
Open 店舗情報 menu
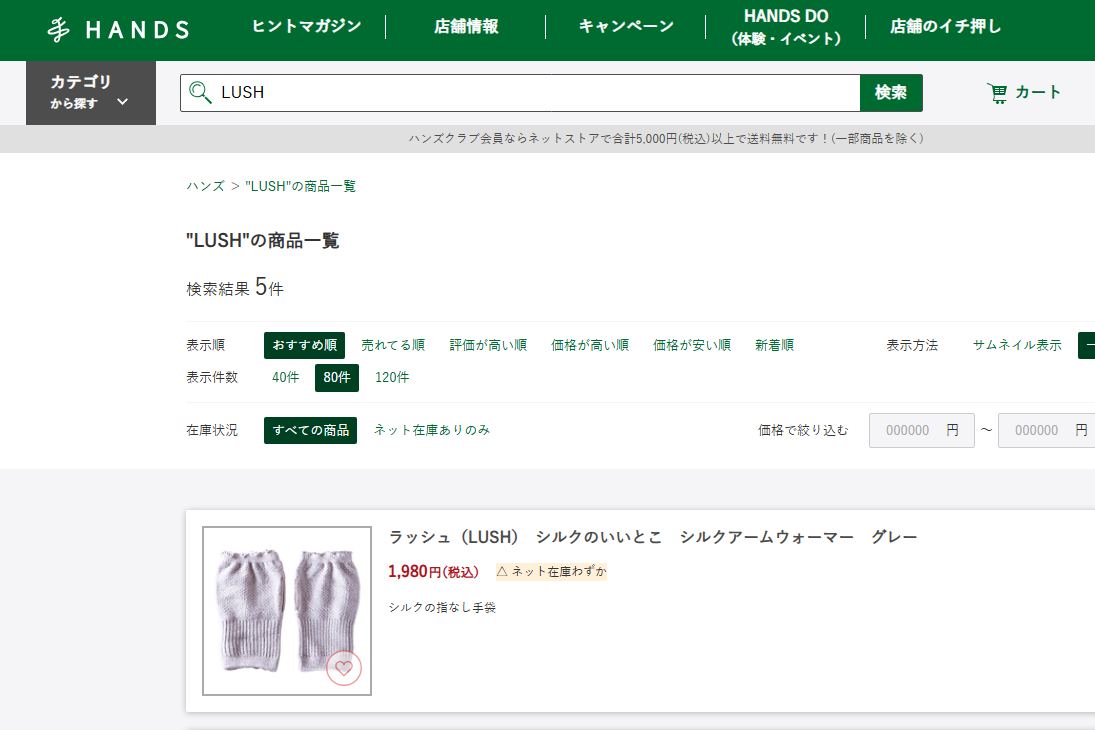pyautogui.click(x=466, y=27)
